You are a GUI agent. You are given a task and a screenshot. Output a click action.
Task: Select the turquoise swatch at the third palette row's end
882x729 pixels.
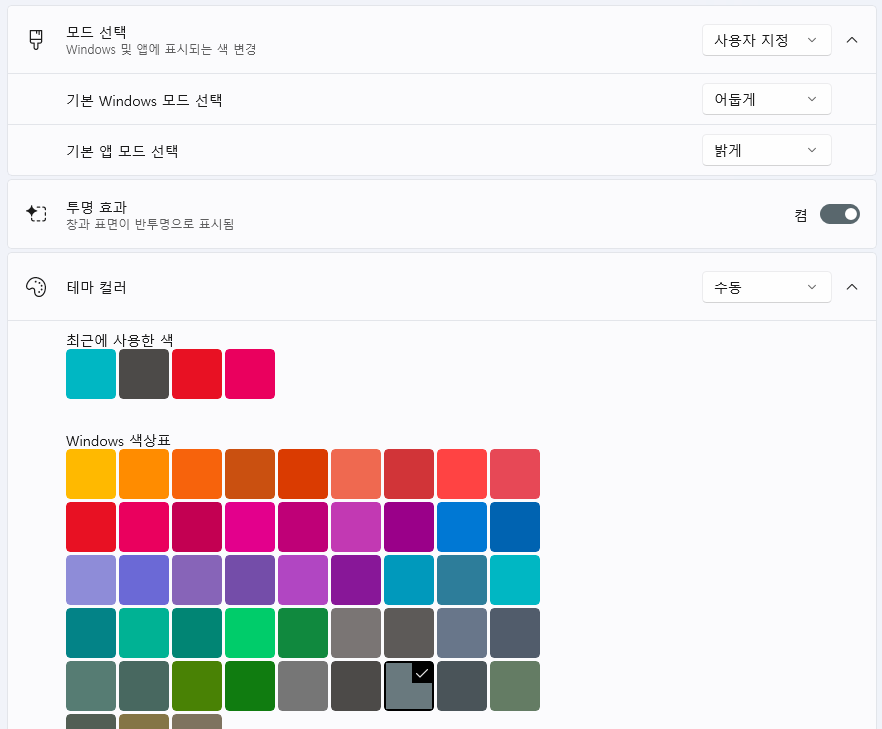click(x=515, y=580)
